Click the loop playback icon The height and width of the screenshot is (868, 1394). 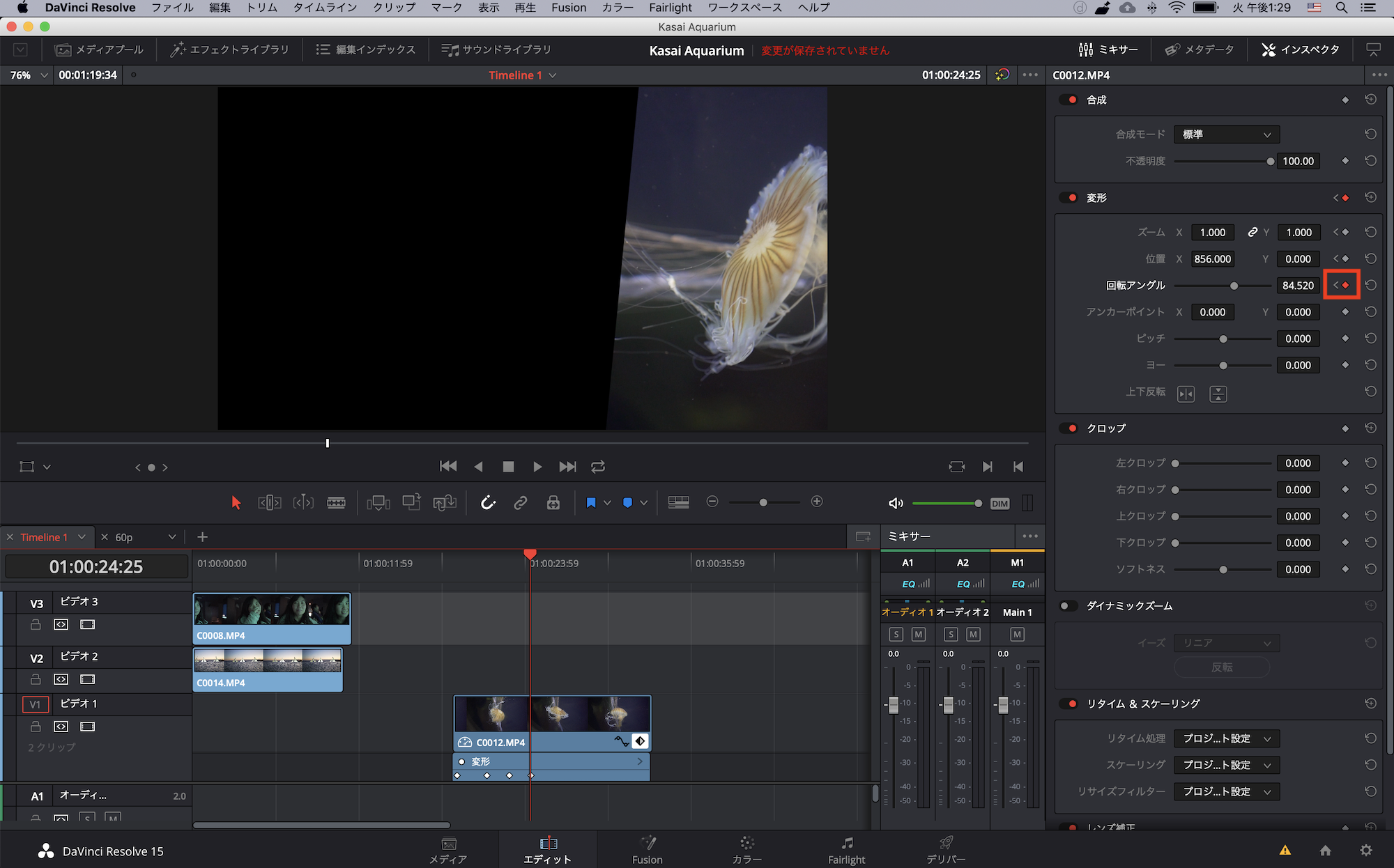[x=598, y=467]
